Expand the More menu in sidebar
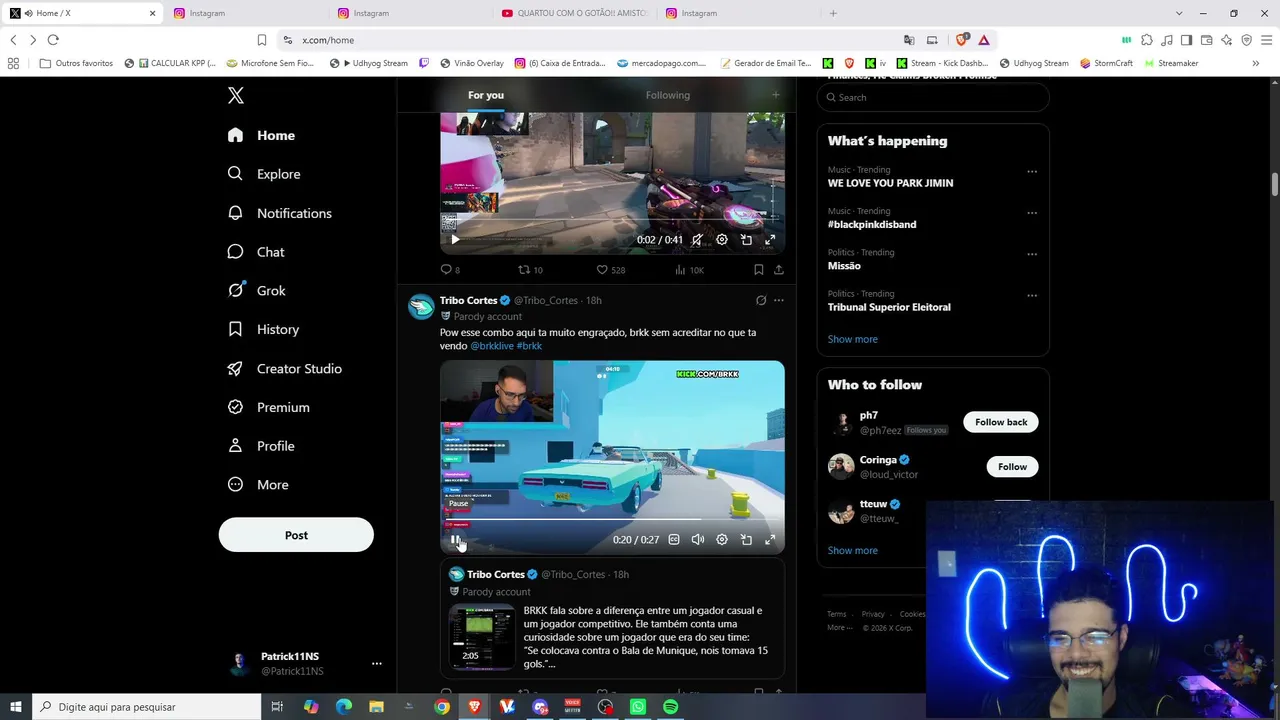The width and height of the screenshot is (1280, 720). coord(258,485)
